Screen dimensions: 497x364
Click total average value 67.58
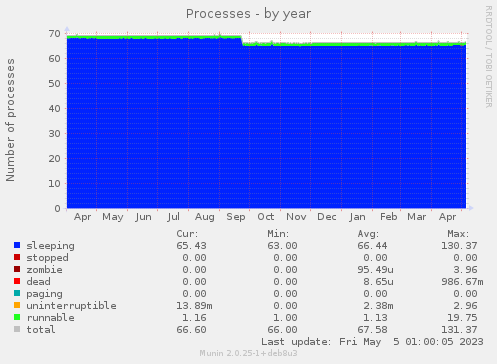372,330
